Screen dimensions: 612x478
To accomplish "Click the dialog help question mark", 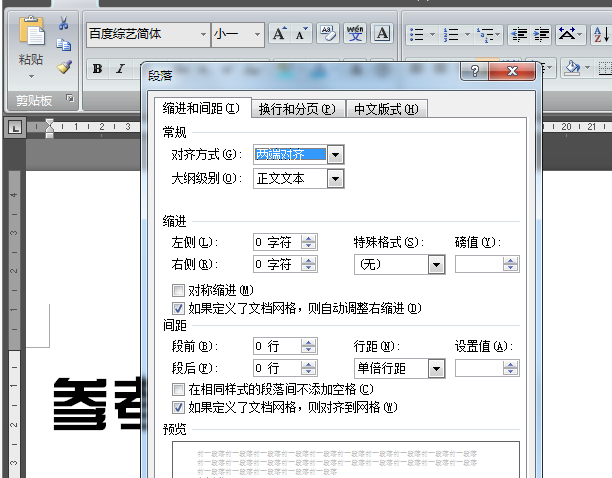I will pos(475,71).
